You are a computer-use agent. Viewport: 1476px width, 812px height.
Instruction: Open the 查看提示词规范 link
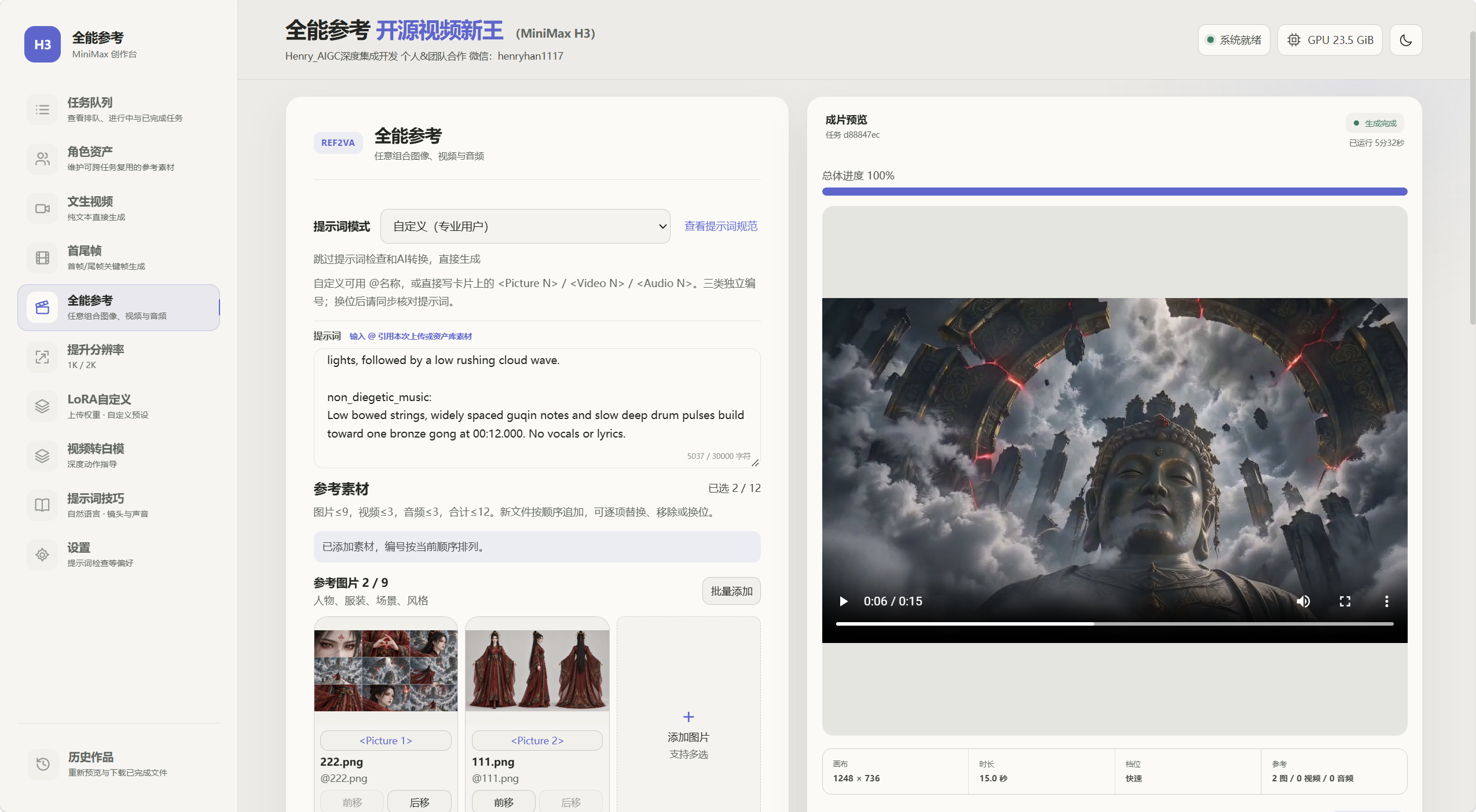721,226
